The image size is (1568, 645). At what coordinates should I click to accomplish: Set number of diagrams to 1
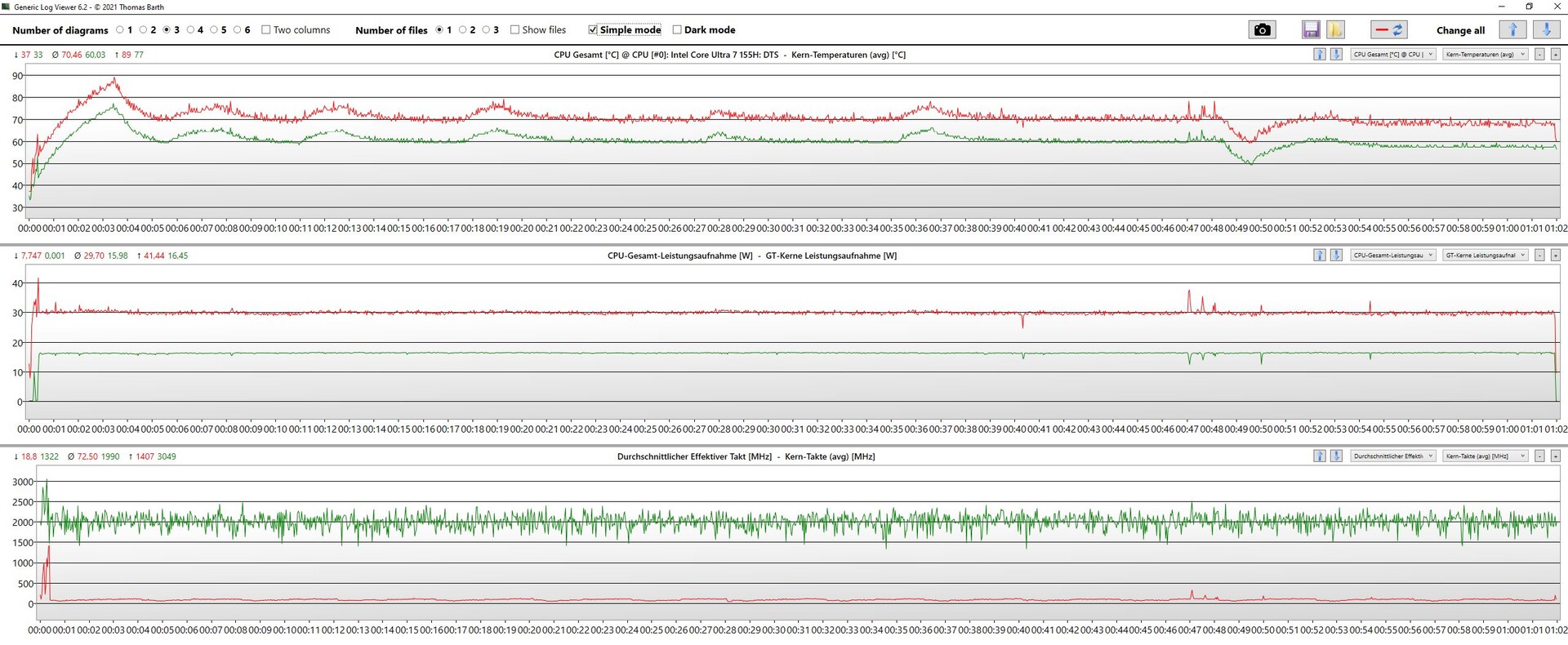120,30
